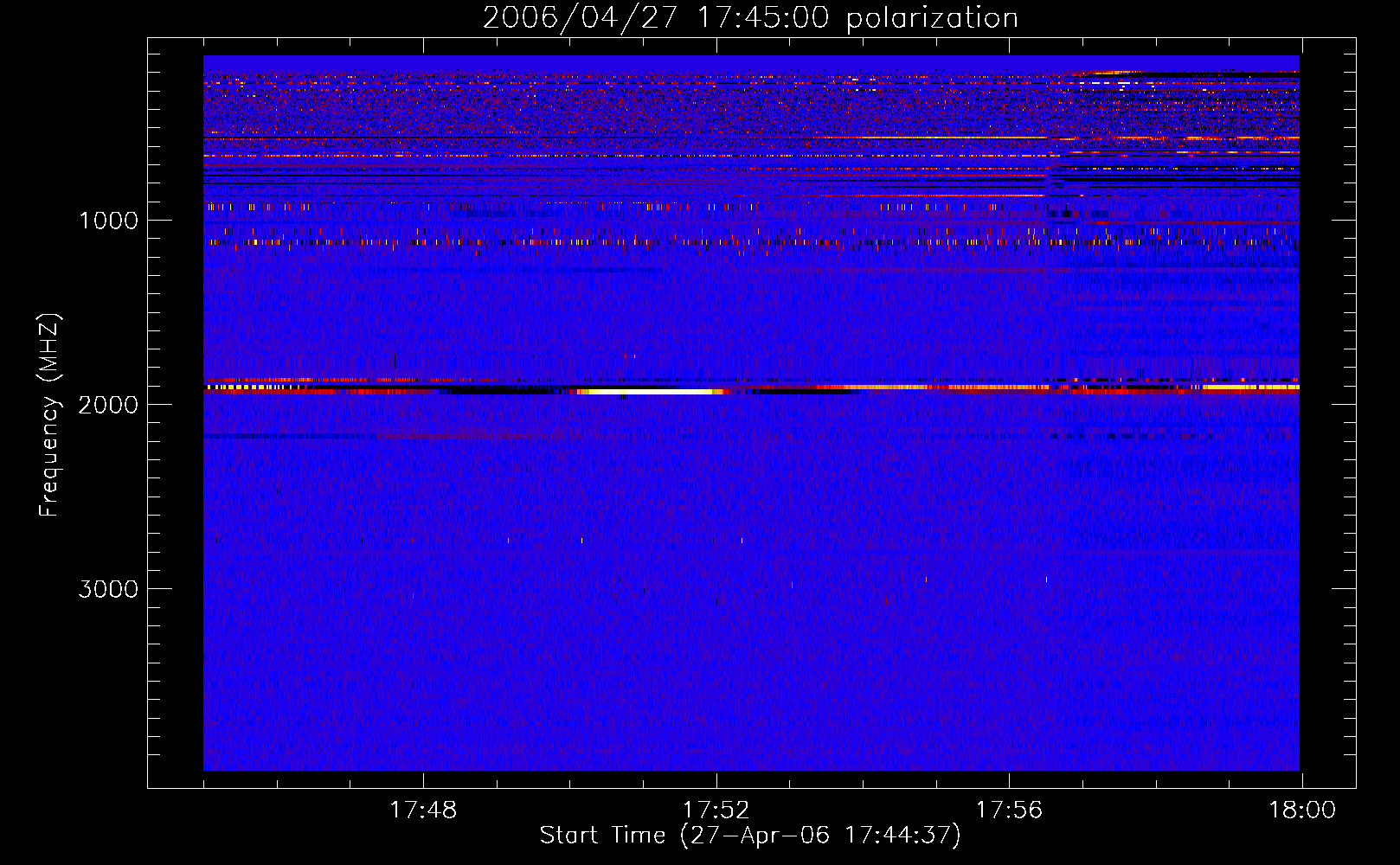
Task: Click the 17:56 time tick label
Action: (1009, 811)
